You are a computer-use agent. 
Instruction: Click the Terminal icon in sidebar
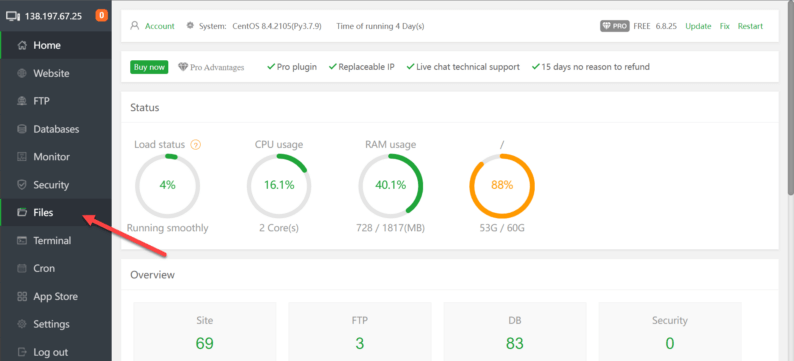click(22, 240)
